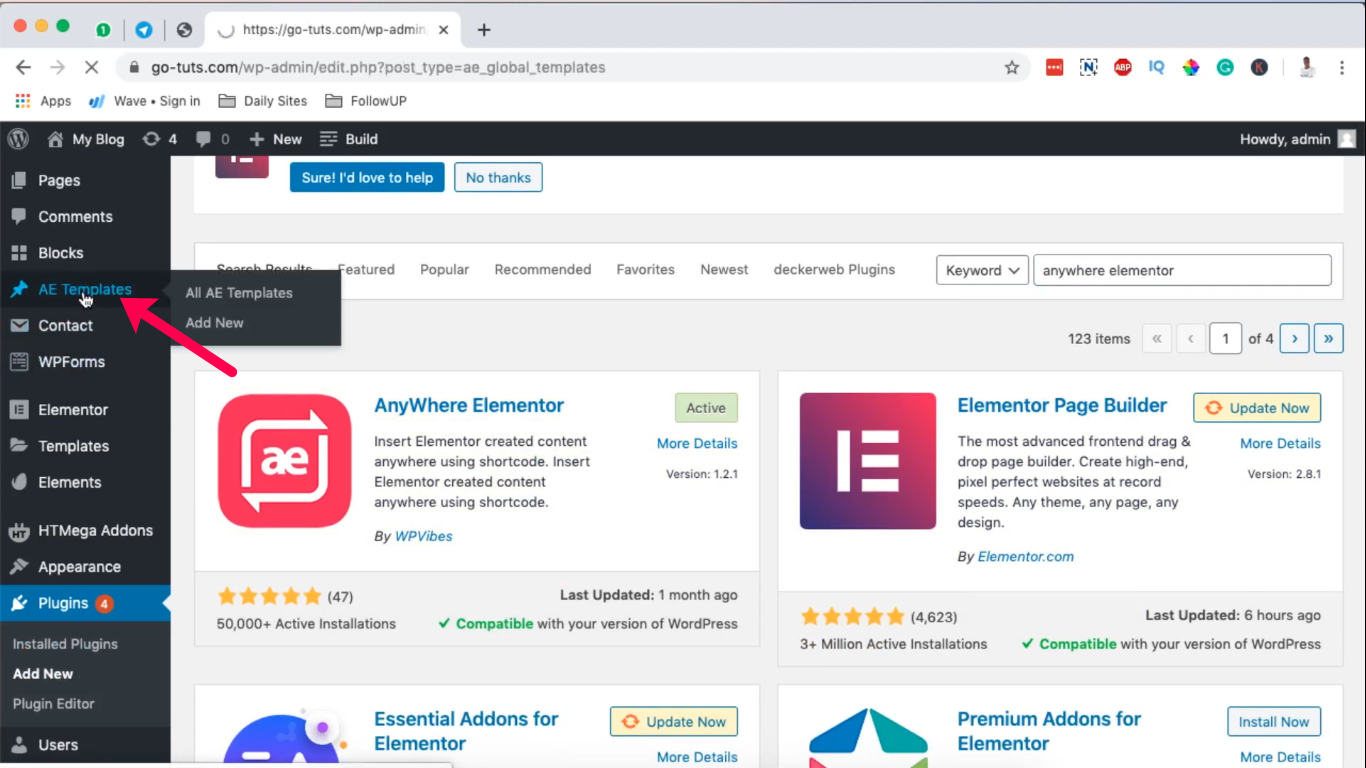This screenshot has width=1366, height=768.
Task: Open the Elementor.com author link
Action: pyautogui.click(x=1026, y=557)
